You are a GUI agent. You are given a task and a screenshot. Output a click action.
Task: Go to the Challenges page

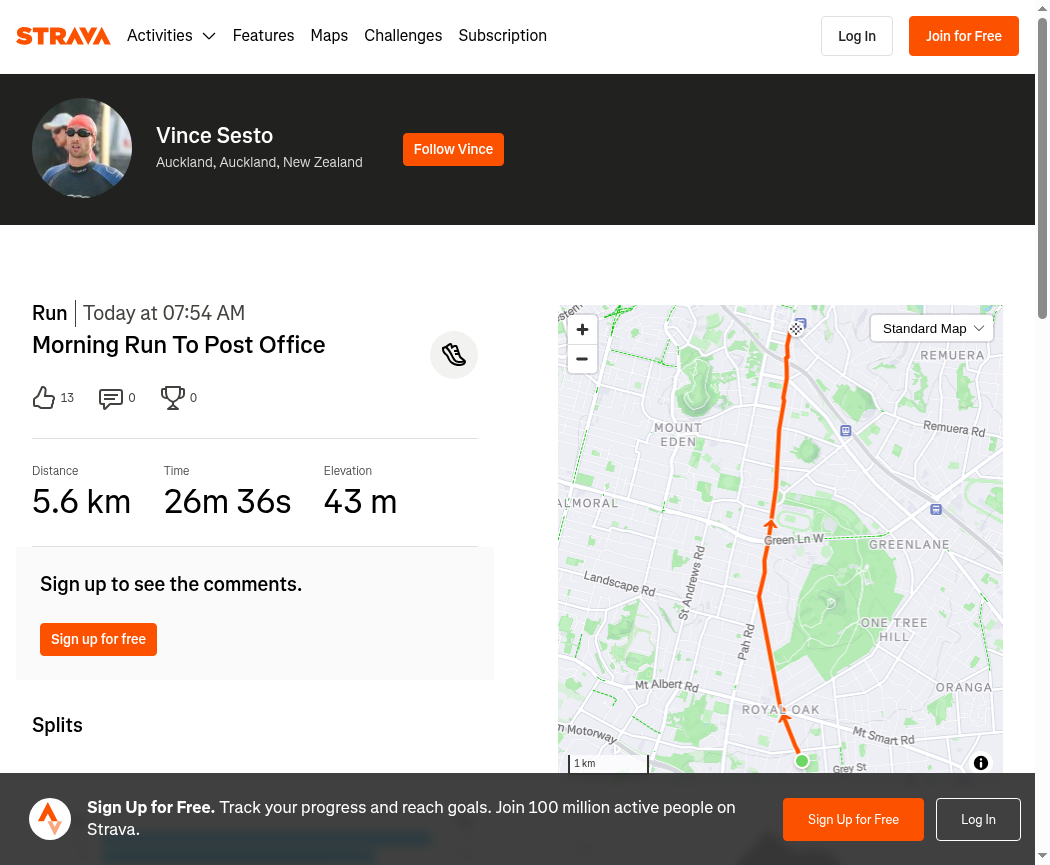click(x=403, y=35)
